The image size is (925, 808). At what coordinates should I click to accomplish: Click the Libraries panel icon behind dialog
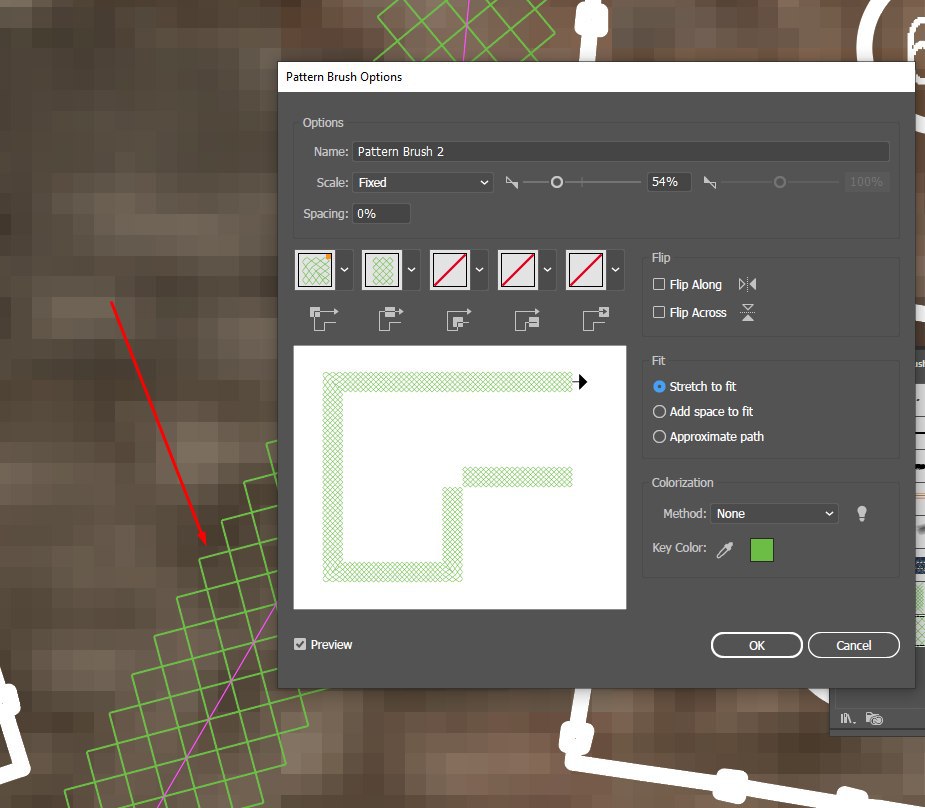point(874,718)
